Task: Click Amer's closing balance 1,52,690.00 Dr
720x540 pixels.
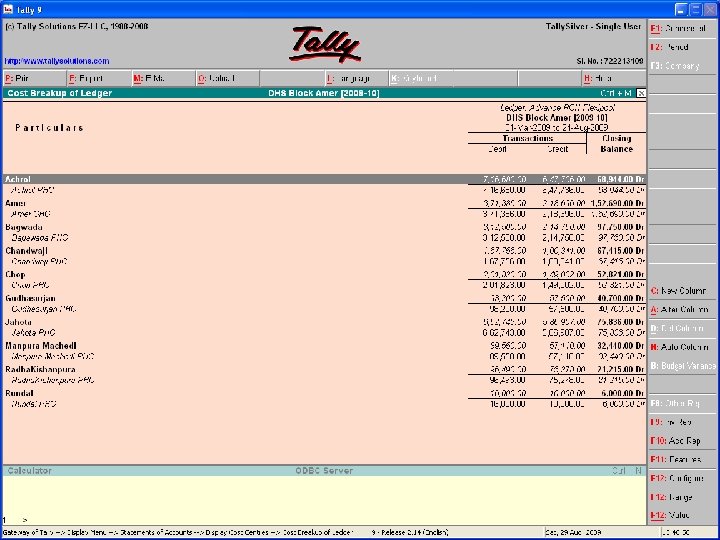Action: 618,203
